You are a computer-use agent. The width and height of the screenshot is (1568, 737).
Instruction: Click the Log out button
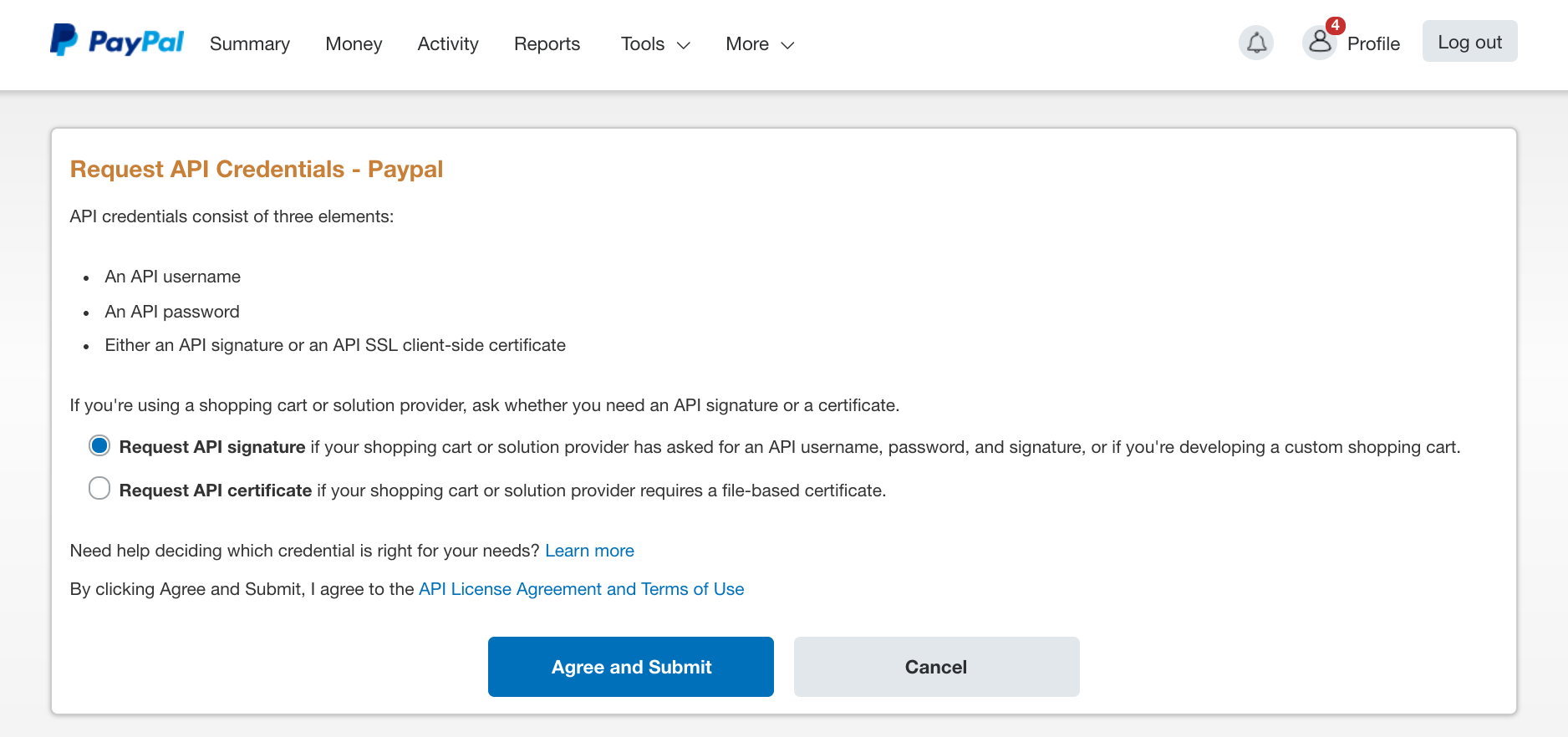[1469, 41]
